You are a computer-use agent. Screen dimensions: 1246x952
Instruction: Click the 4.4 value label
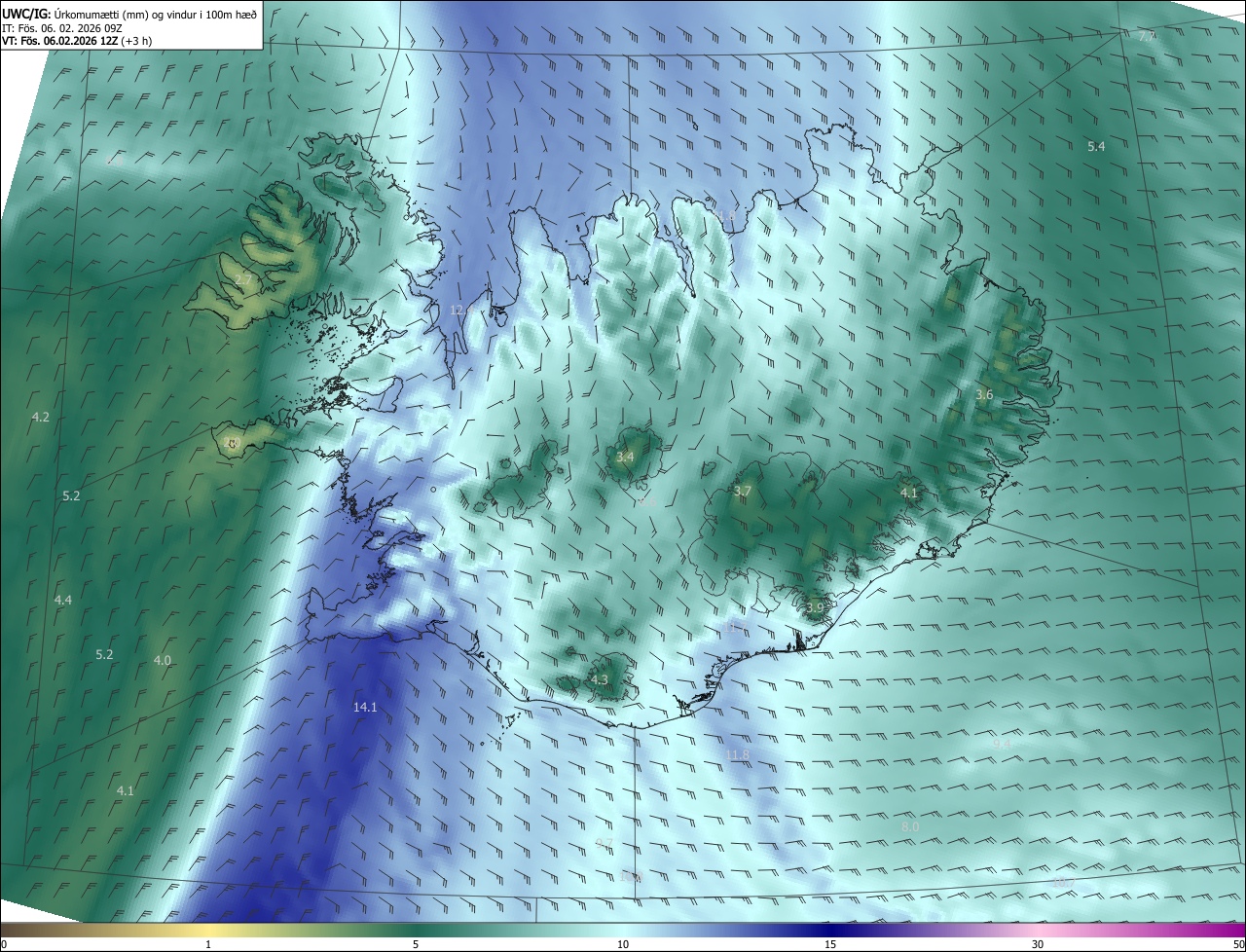tap(62, 600)
